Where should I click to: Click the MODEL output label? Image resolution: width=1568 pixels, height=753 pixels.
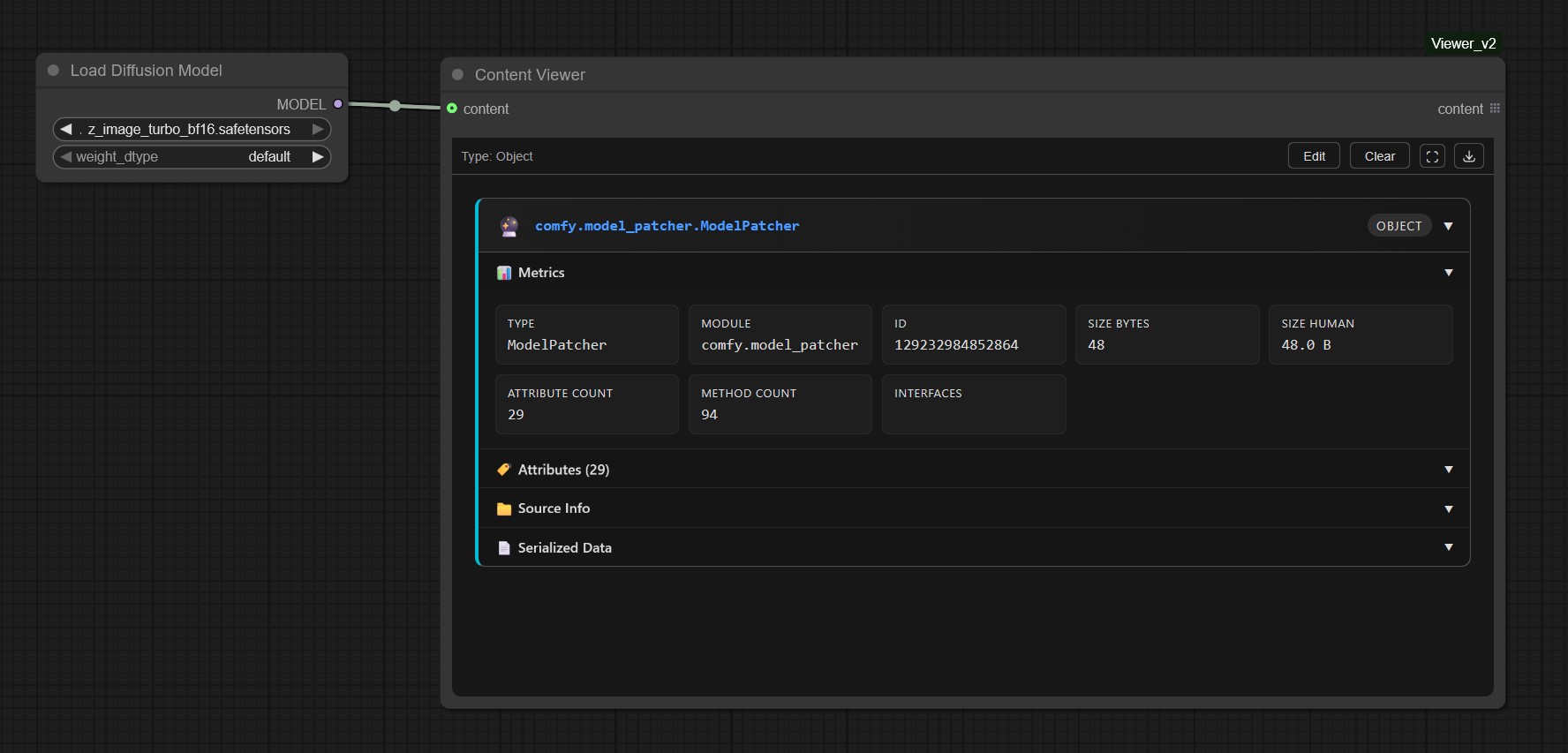301,104
